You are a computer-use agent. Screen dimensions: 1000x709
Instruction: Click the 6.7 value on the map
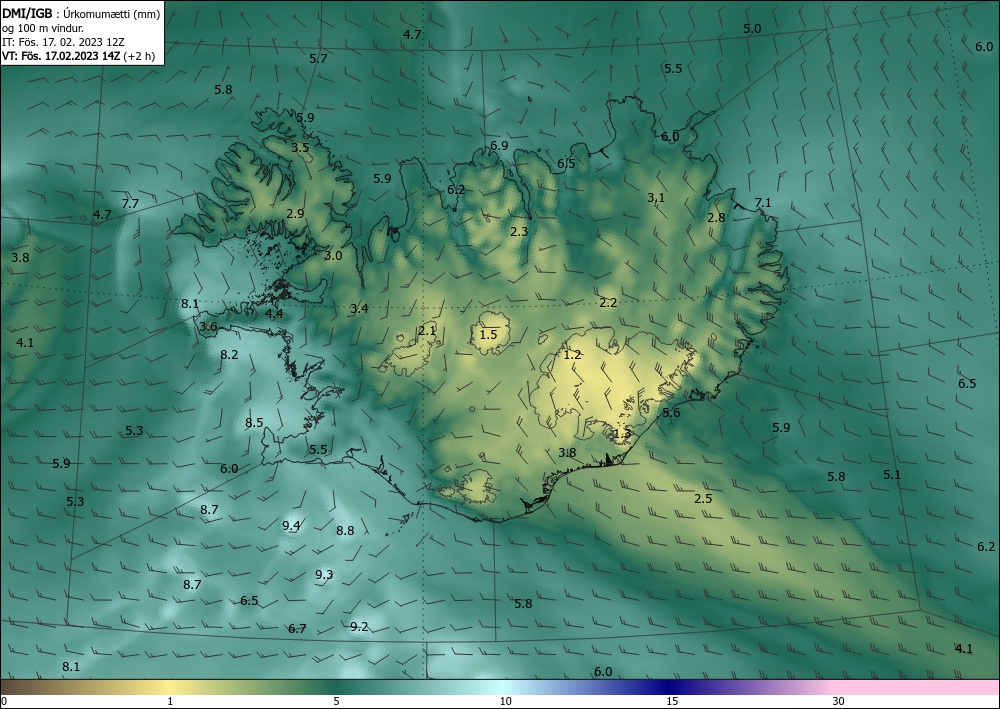coord(297,629)
